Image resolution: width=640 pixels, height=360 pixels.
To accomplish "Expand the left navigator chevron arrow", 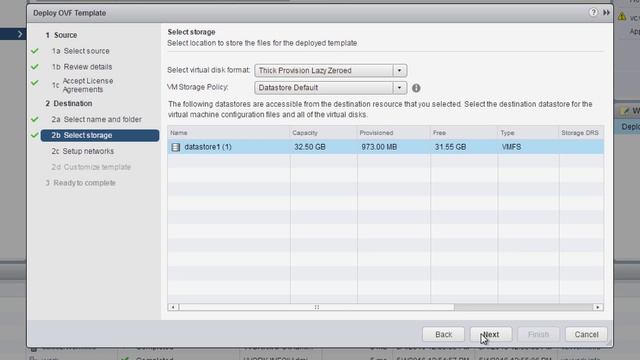I will (20, 34).
